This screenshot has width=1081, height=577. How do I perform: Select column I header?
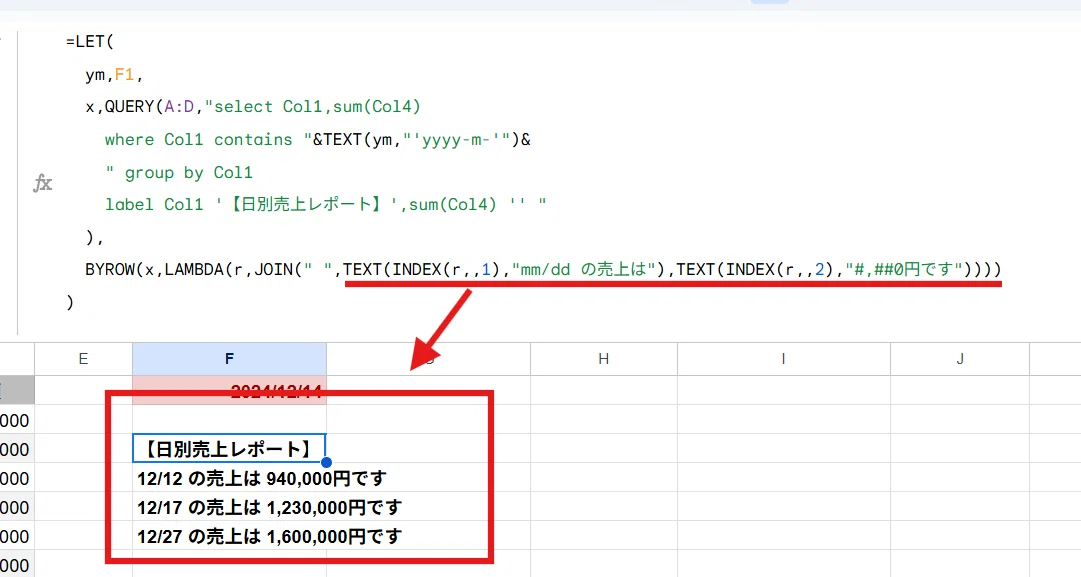(783, 358)
